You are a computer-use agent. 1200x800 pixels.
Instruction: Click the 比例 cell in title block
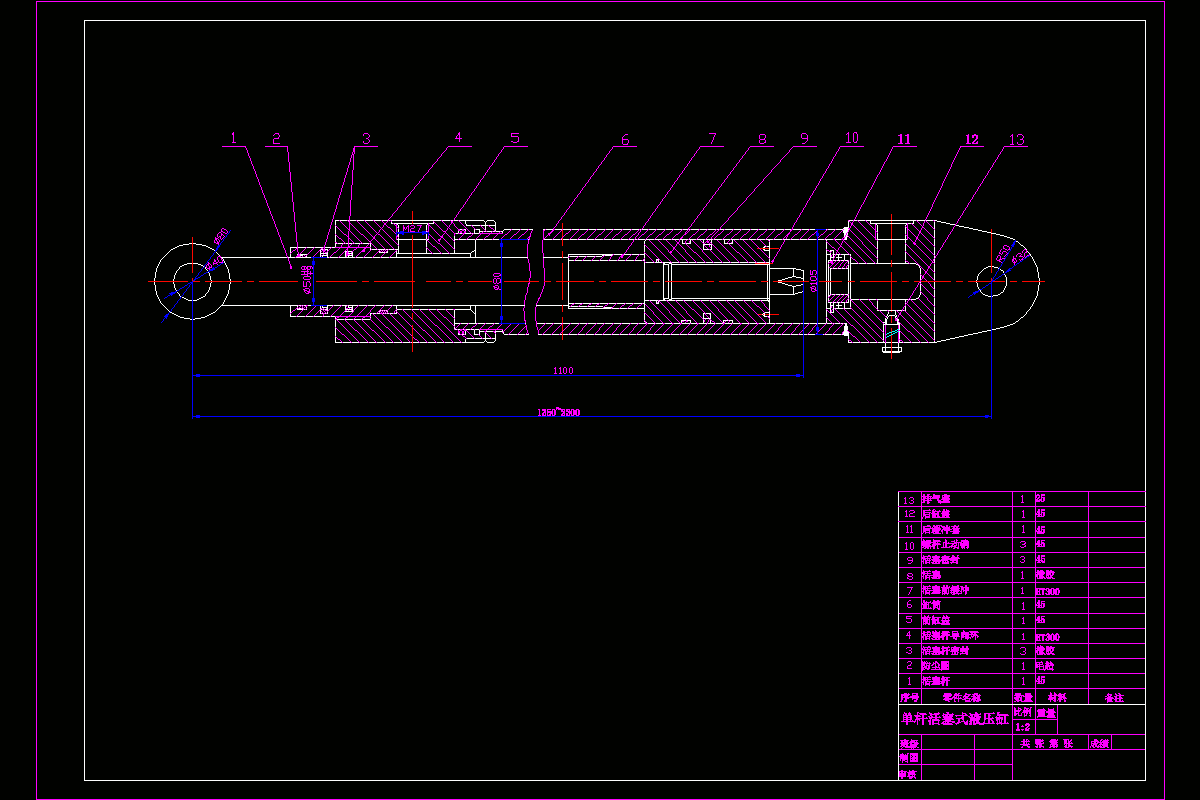pos(1023,712)
